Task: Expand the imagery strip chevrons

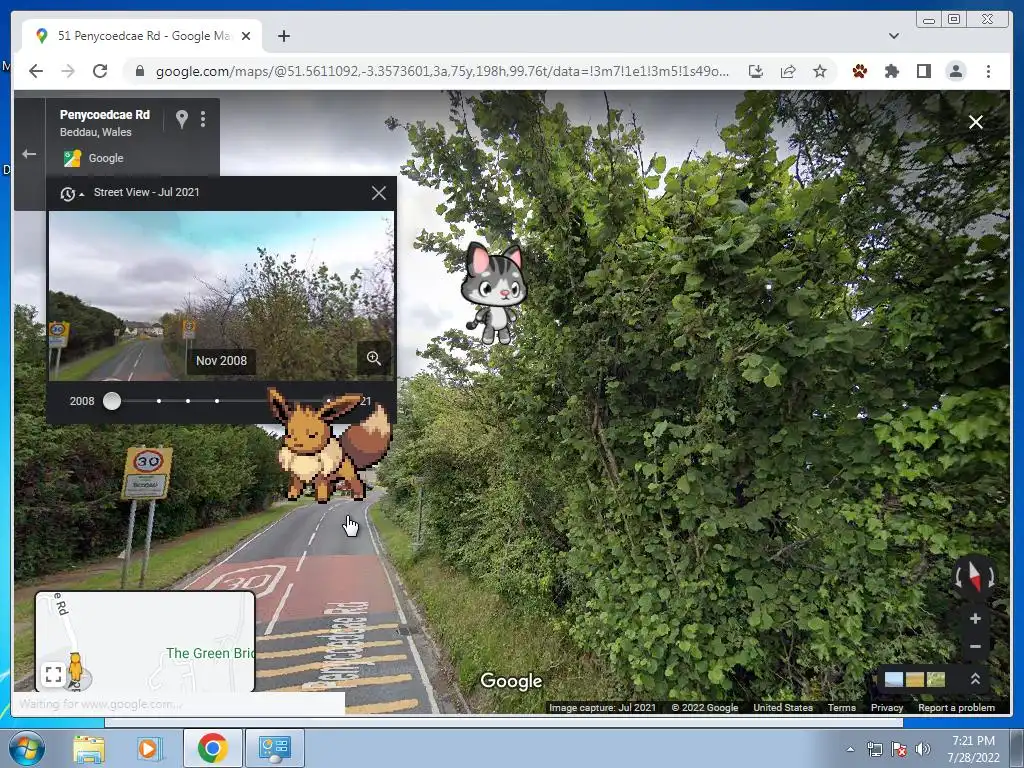Action: [x=975, y=679]
